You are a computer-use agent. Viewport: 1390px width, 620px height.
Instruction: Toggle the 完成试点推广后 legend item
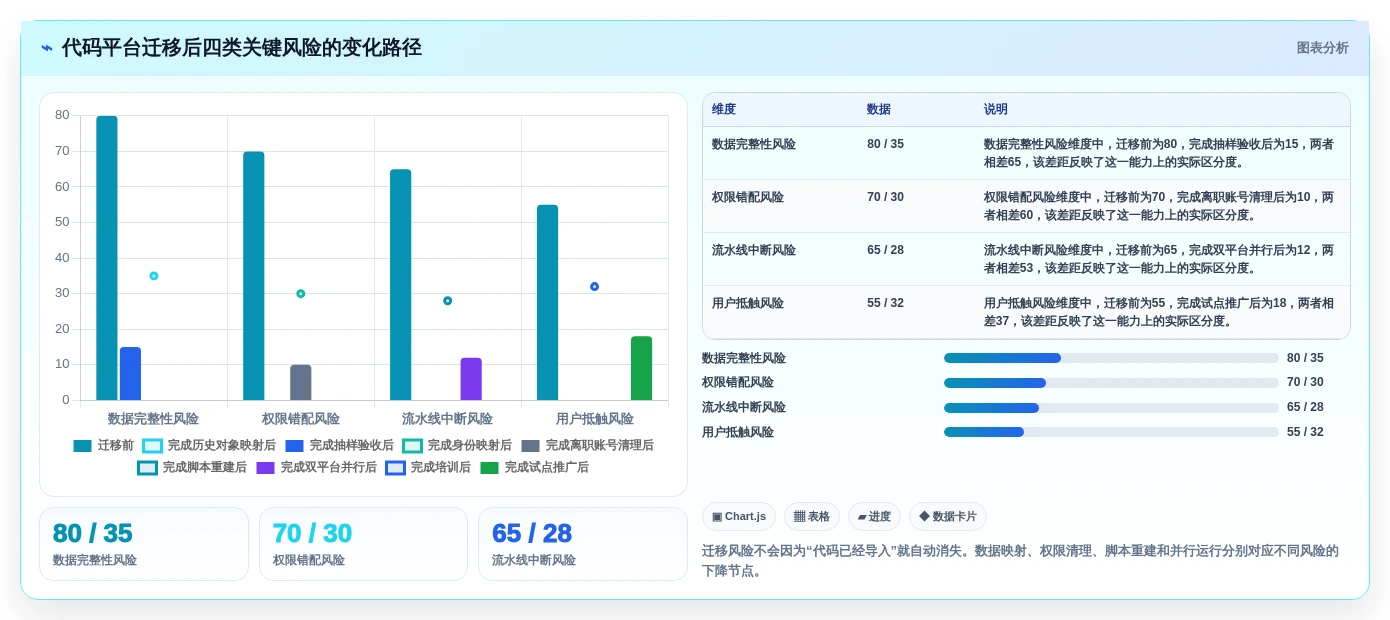[534, 467]
